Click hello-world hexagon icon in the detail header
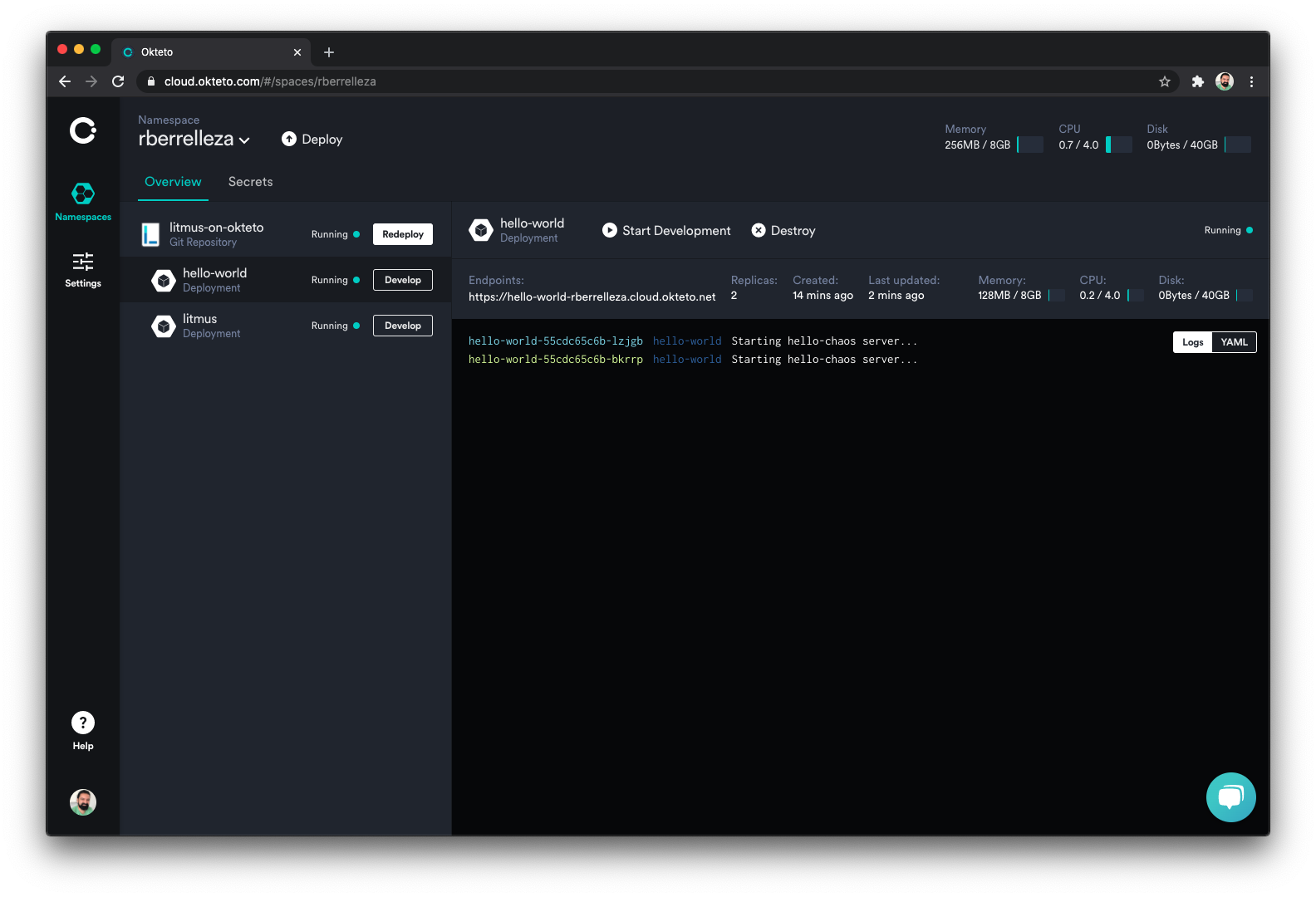This screenshot has width=1316, height=897. point(481,230)
